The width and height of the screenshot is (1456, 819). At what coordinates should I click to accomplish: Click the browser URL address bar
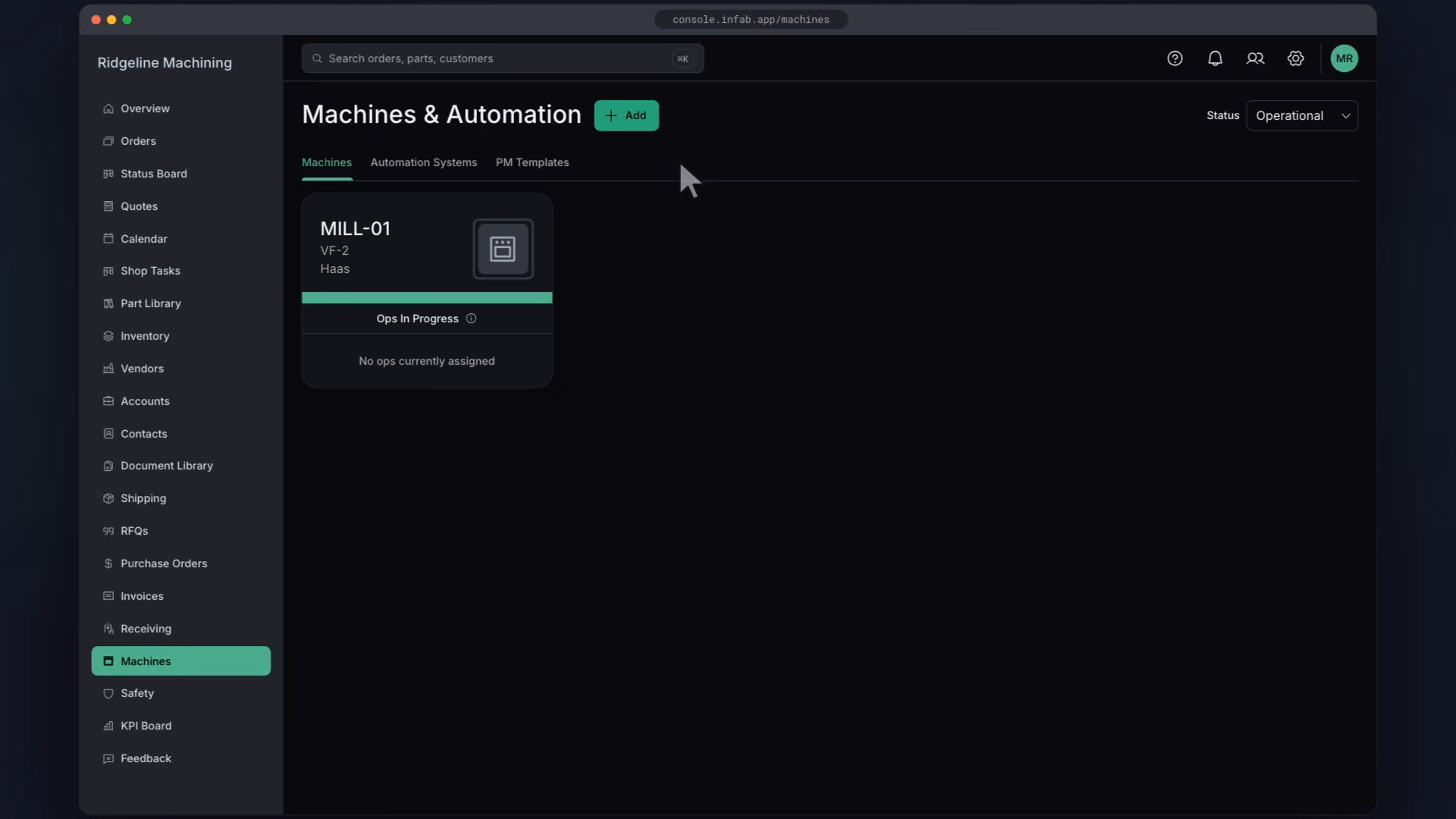[751, 20]
